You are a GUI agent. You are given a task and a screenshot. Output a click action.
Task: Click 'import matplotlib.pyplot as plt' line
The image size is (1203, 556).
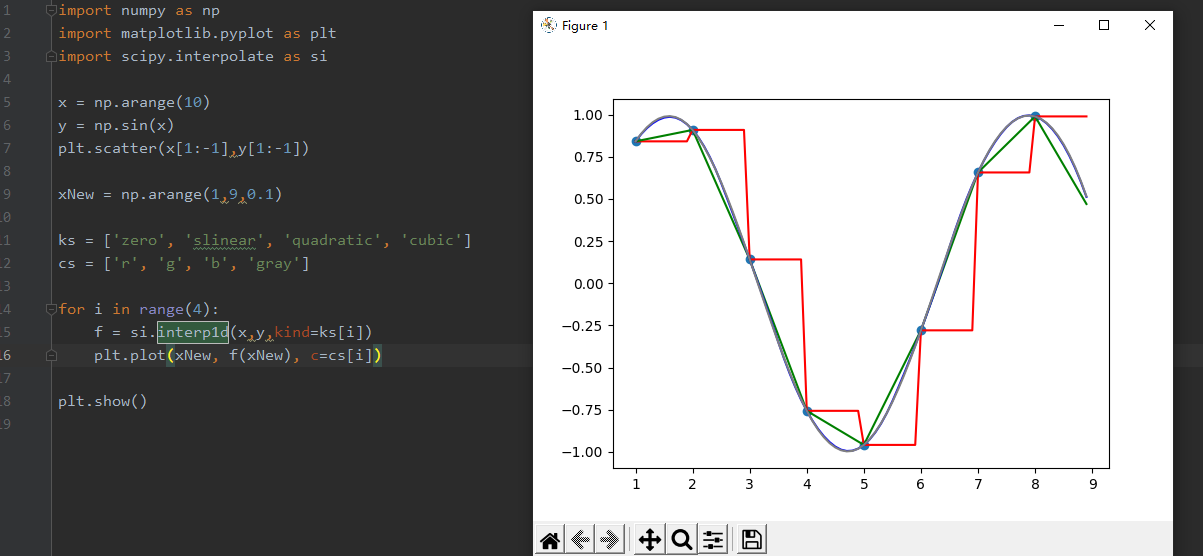(x=197, y=33)
